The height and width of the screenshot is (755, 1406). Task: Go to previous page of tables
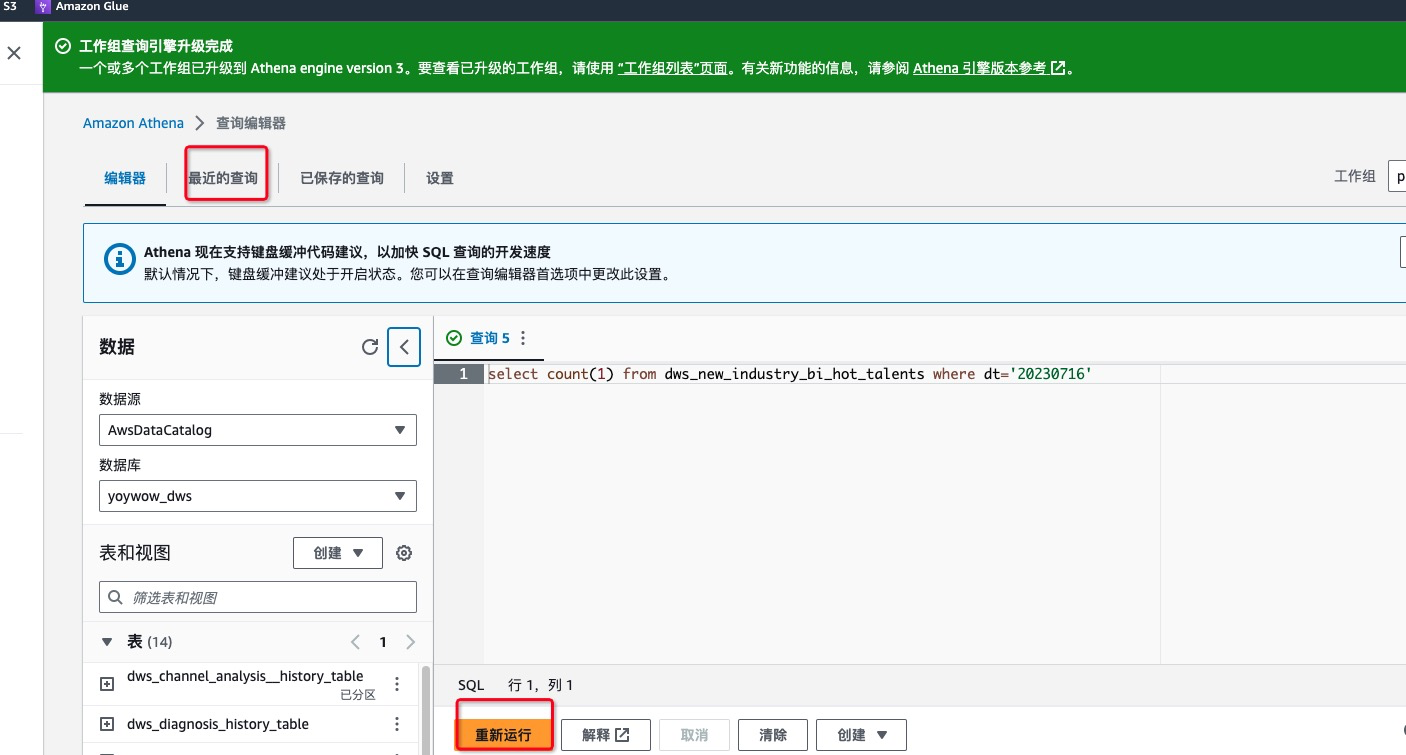355,642
